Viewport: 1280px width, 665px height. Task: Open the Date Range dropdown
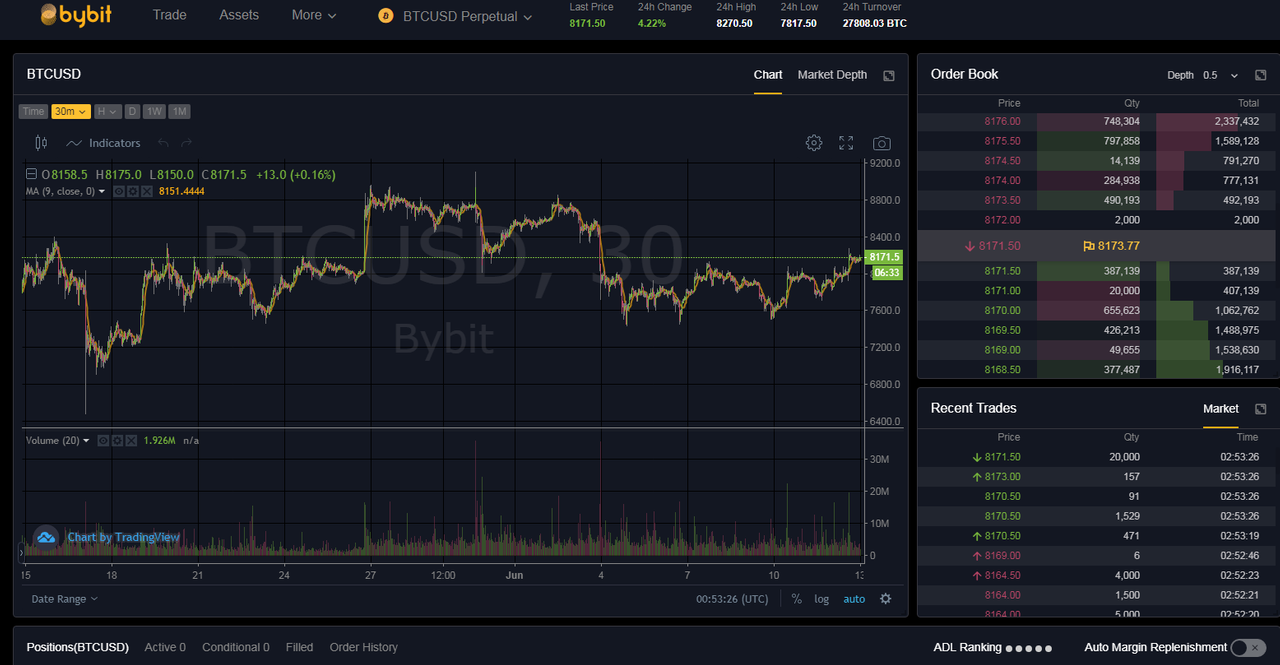pos(64,599)
